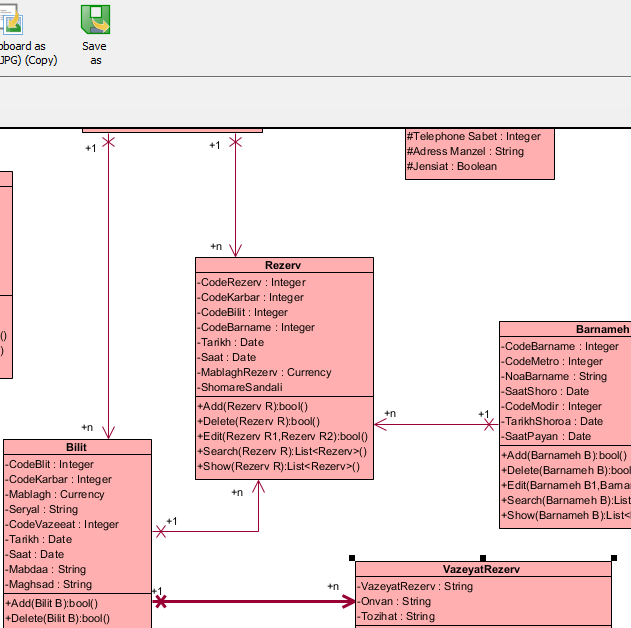The image size is (631, 628).
Task: Click the Onvan : String attribute
Action: click(x=394, y=601)
